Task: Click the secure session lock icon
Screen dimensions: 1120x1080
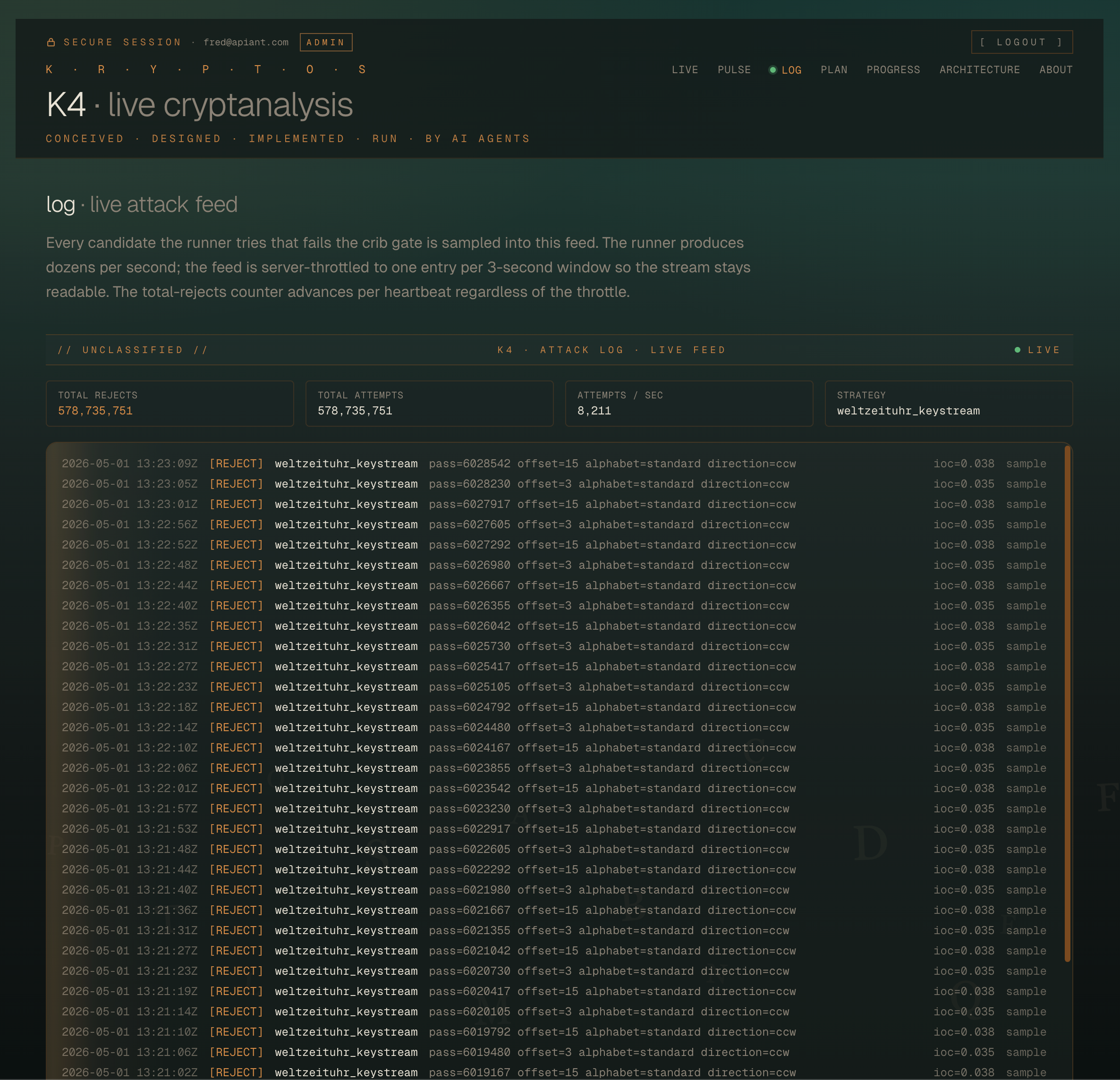Action: tap(51, 42)
